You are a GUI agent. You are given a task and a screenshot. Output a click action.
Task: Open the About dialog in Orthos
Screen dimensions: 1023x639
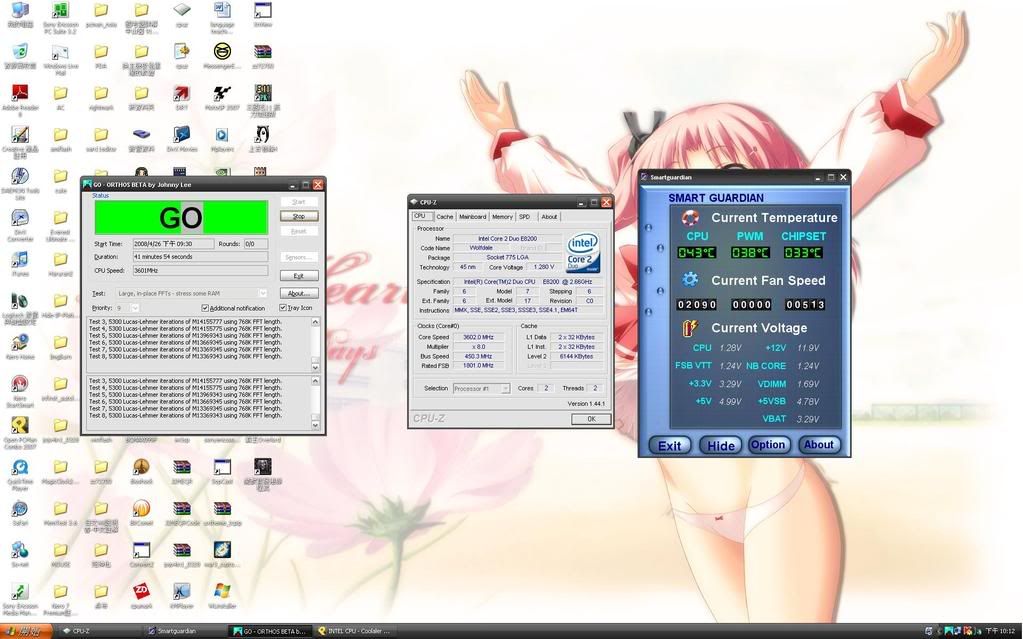(x=299, y=293)
